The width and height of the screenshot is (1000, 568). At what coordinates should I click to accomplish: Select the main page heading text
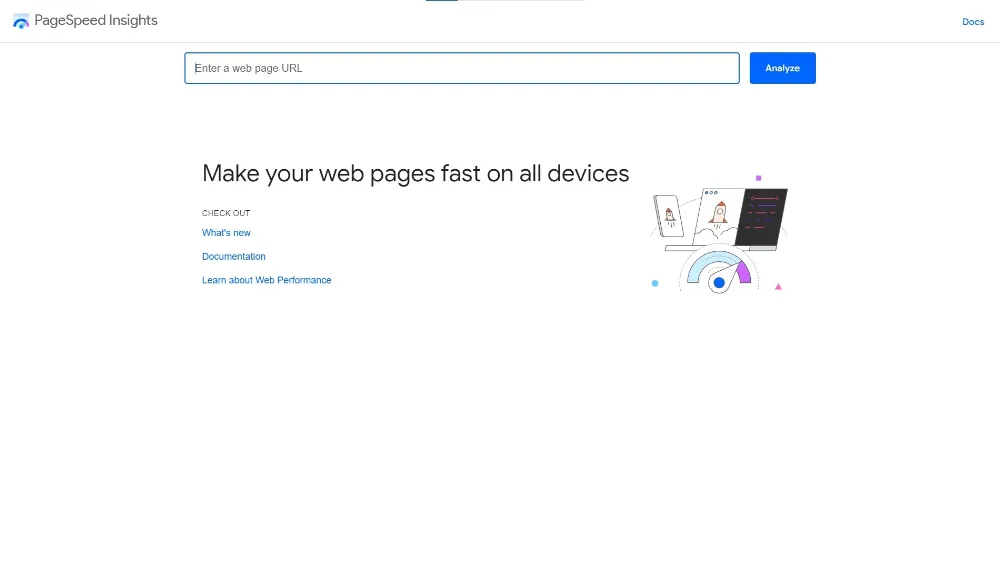coord(416,173)
